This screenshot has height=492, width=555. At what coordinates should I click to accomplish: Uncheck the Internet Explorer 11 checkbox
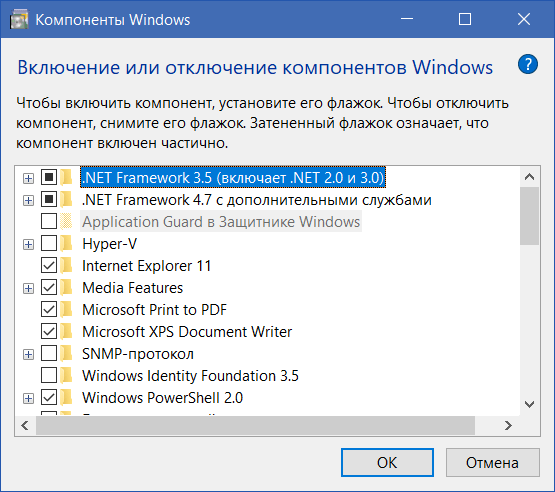(x=49, y=265)
